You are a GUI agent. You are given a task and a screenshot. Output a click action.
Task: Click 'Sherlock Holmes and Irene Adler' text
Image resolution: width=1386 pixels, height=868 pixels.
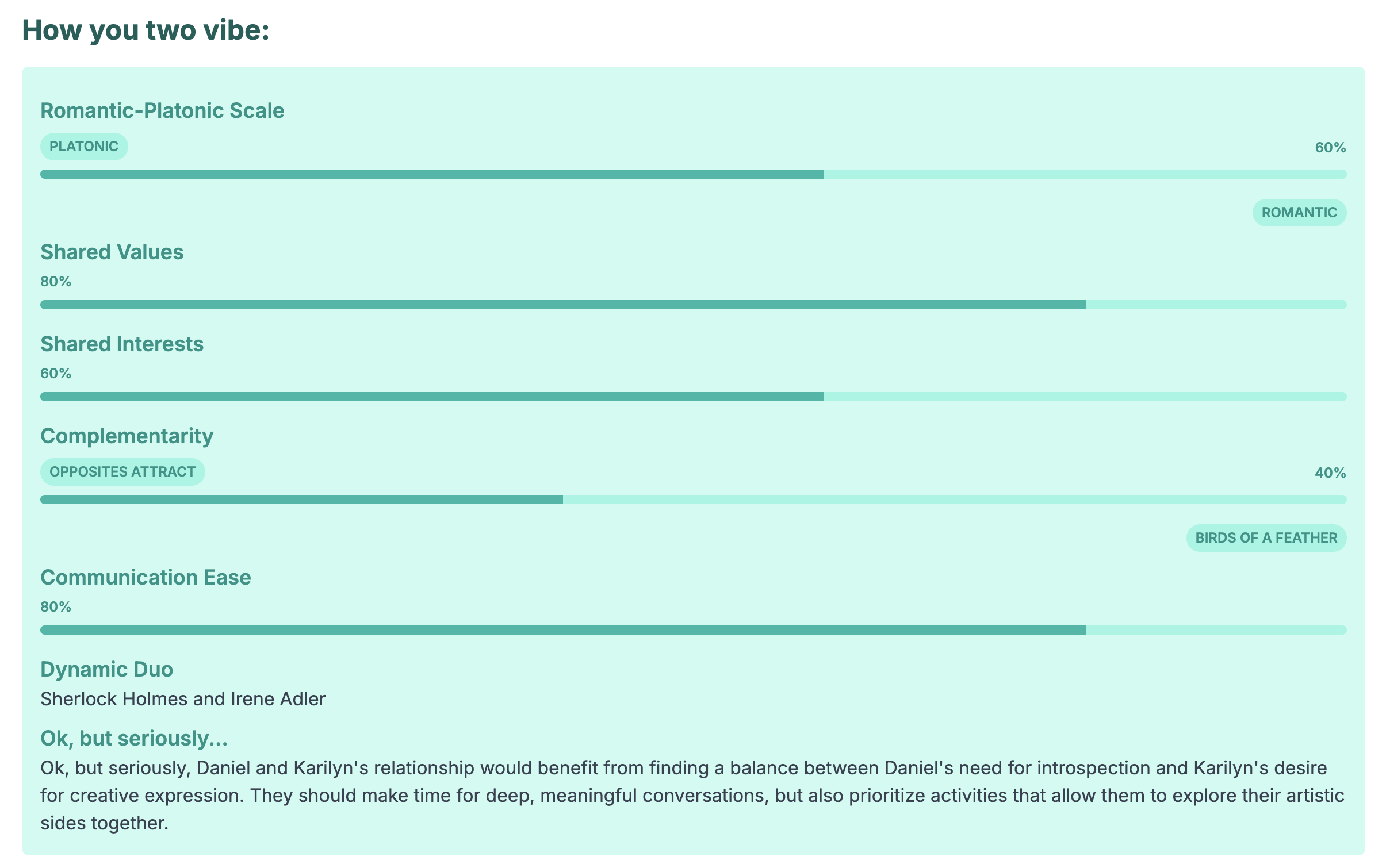click(183, 699)
